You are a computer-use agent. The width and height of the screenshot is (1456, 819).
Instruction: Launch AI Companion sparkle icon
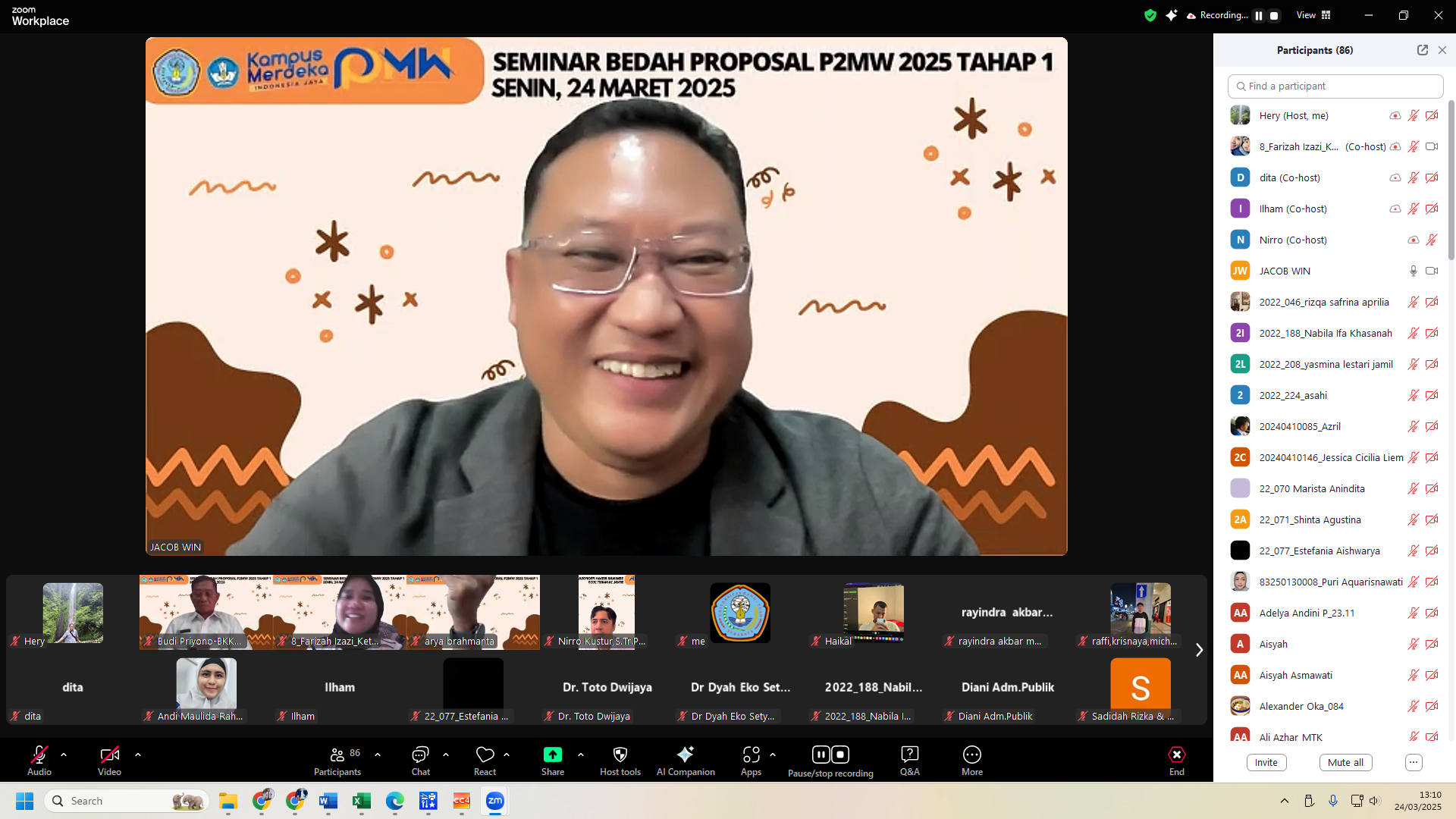(x=685, y=755)
